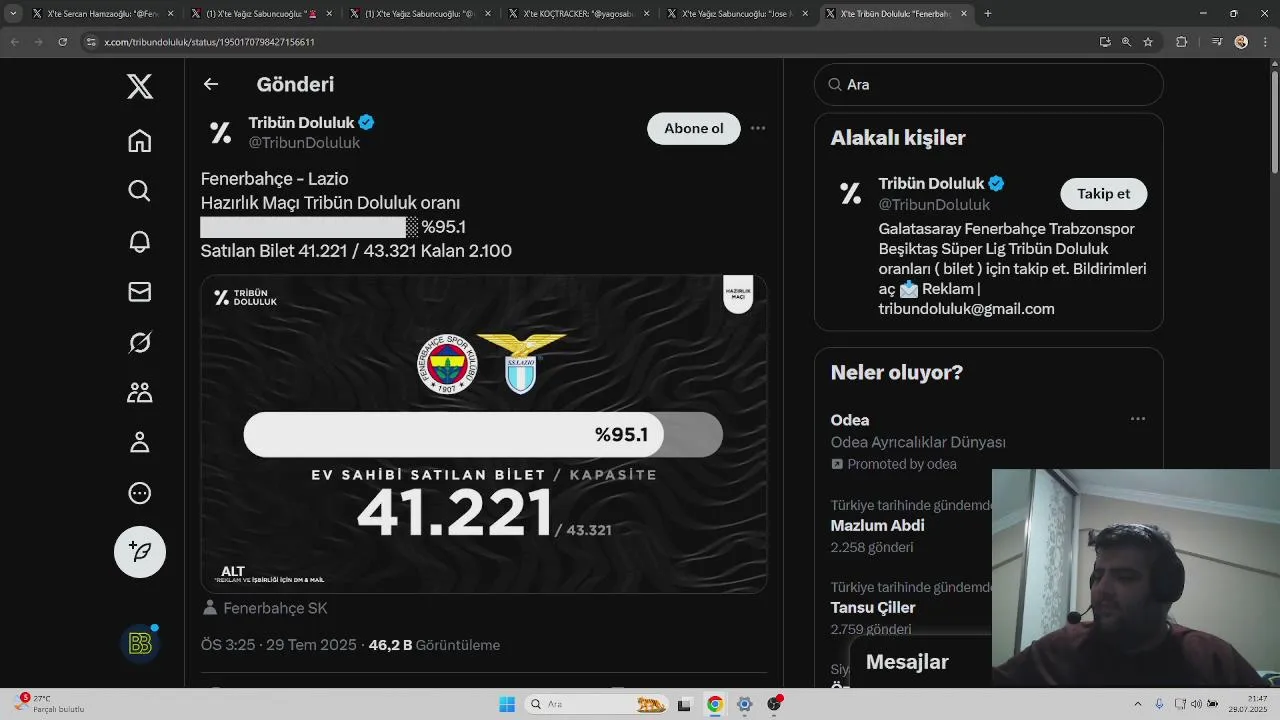Click the ALT badge on image
1280x720 pixels.
[232, 572]
